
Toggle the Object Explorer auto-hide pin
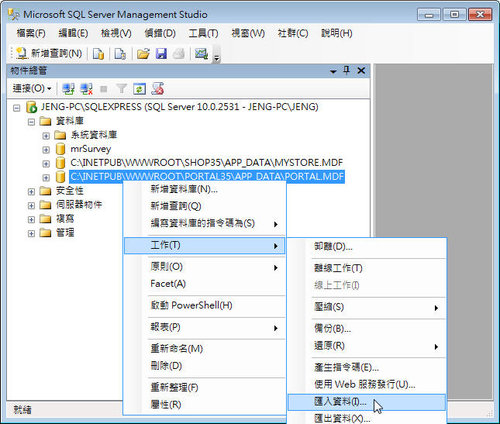pos(347,70)
